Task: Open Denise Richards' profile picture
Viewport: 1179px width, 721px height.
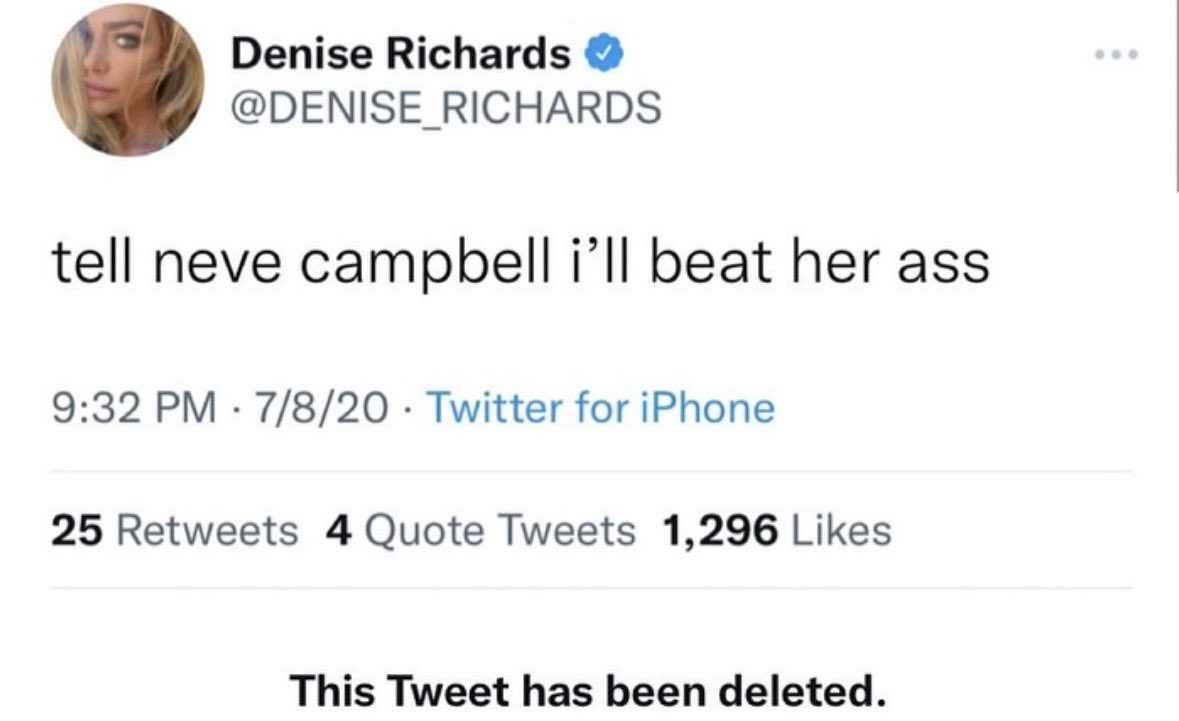Action: (128, 81)
